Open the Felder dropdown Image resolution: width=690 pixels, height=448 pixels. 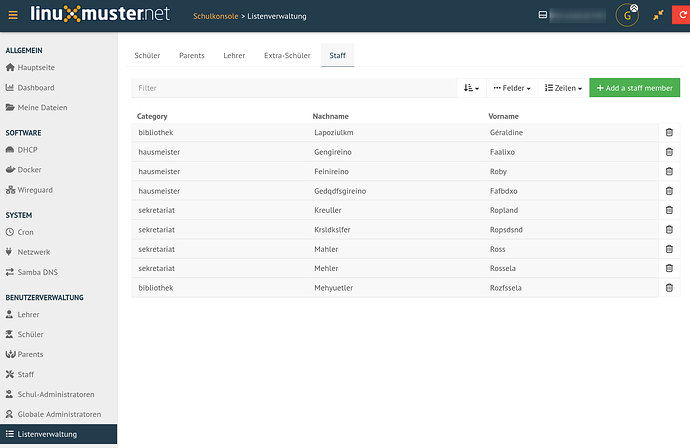[x=512, y=88]
